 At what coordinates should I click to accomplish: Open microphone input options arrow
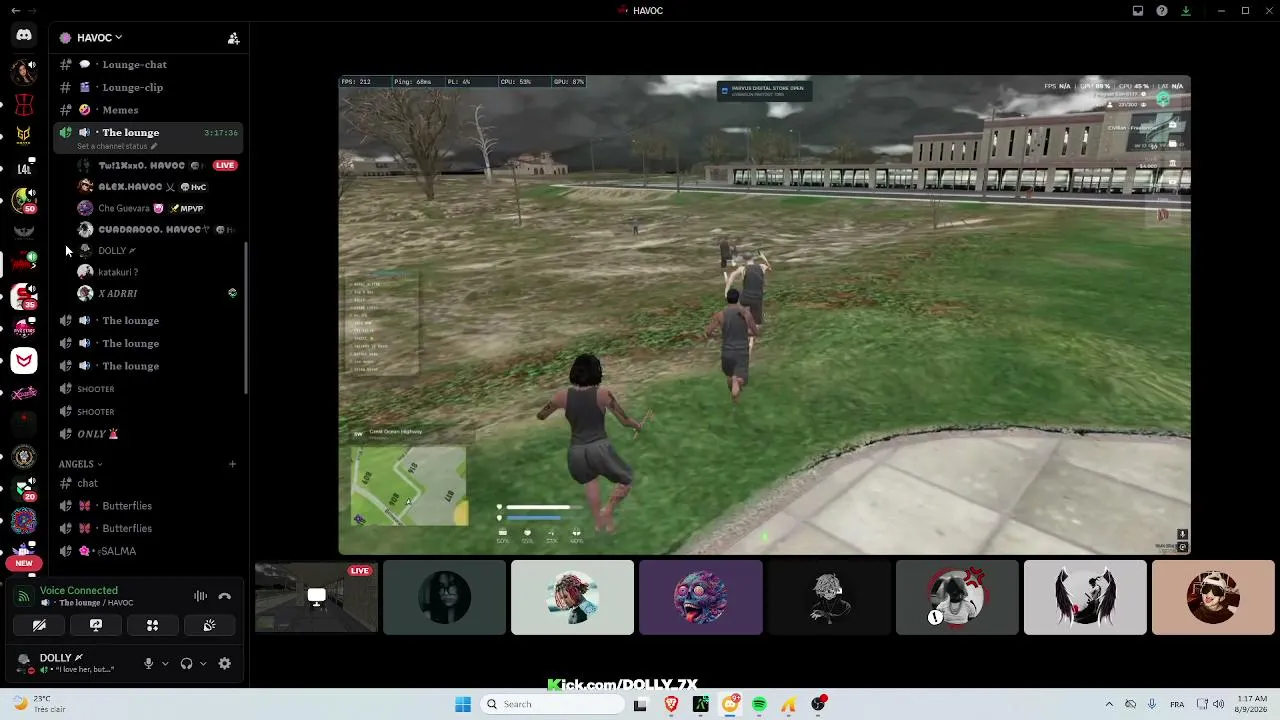165,663
